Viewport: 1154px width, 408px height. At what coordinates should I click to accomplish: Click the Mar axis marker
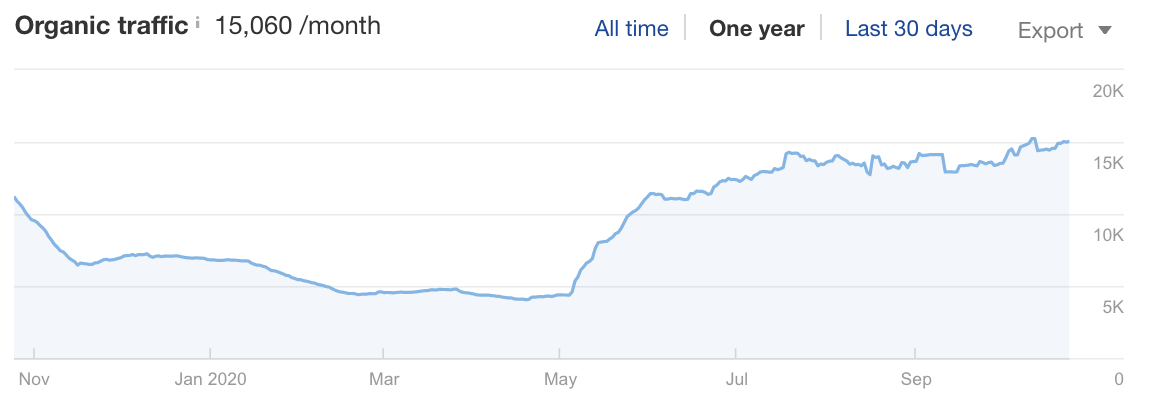coord(383,379)
